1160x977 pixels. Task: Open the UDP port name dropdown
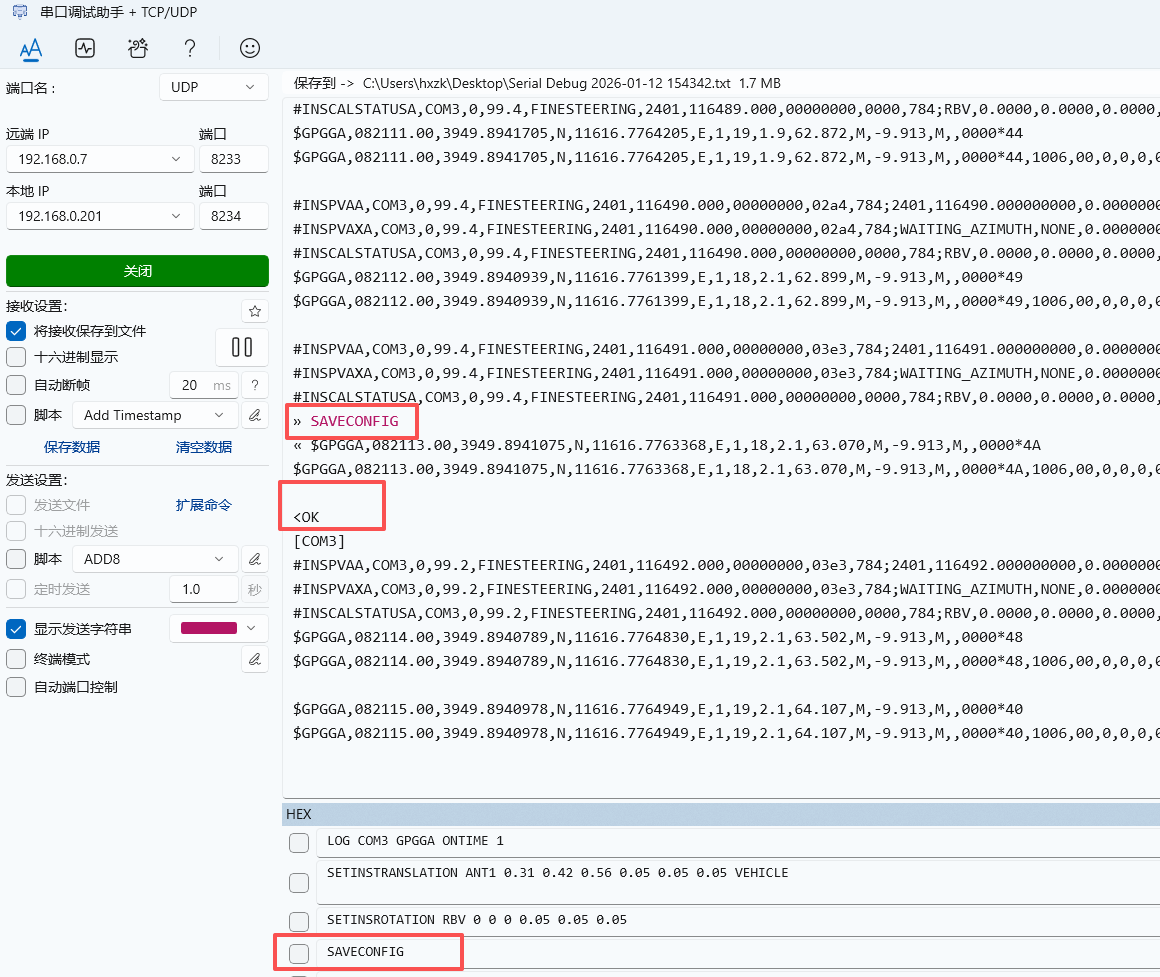[213, 87]
